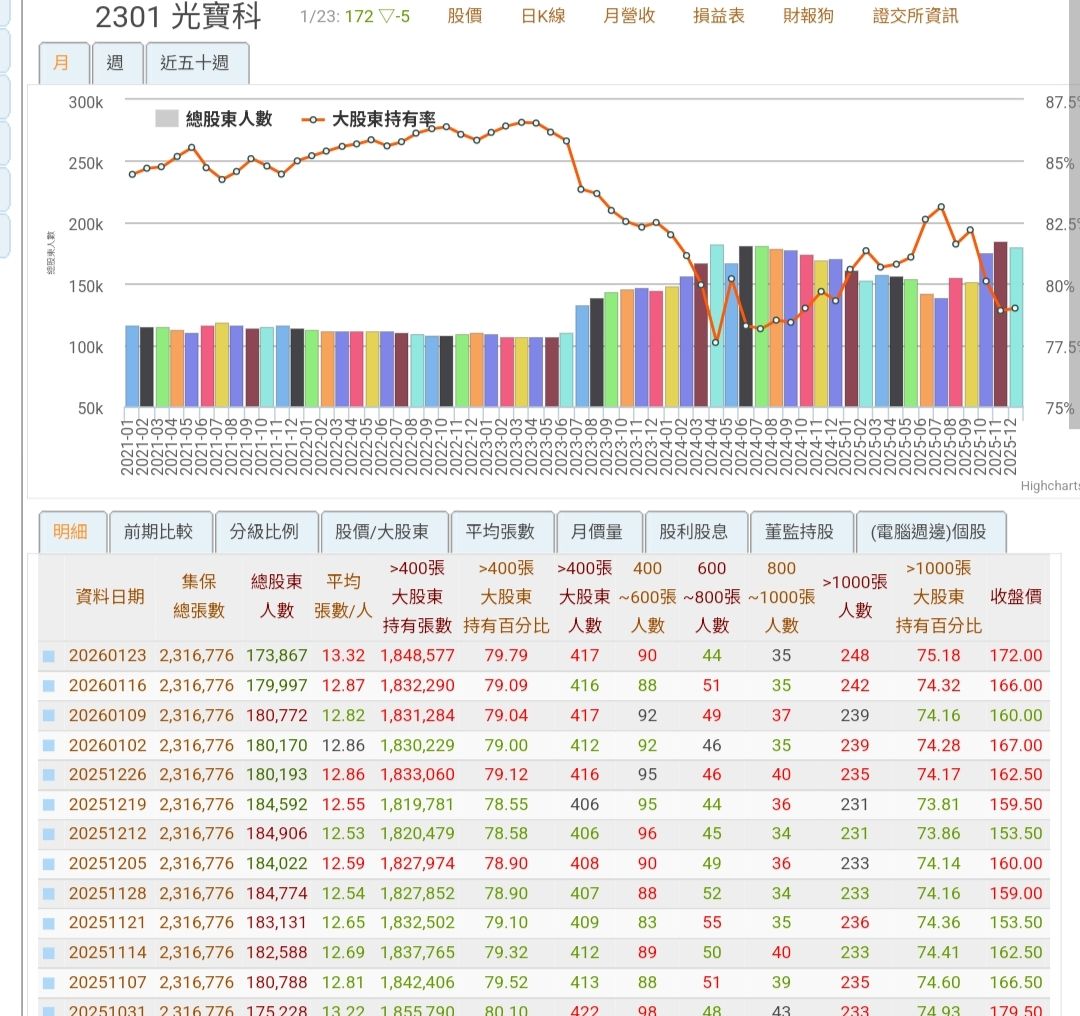This screenshot has width=1080, height=1016.
Task: Click the blue detail icon on the 20251121 row
Action: [x=50, y=923]
